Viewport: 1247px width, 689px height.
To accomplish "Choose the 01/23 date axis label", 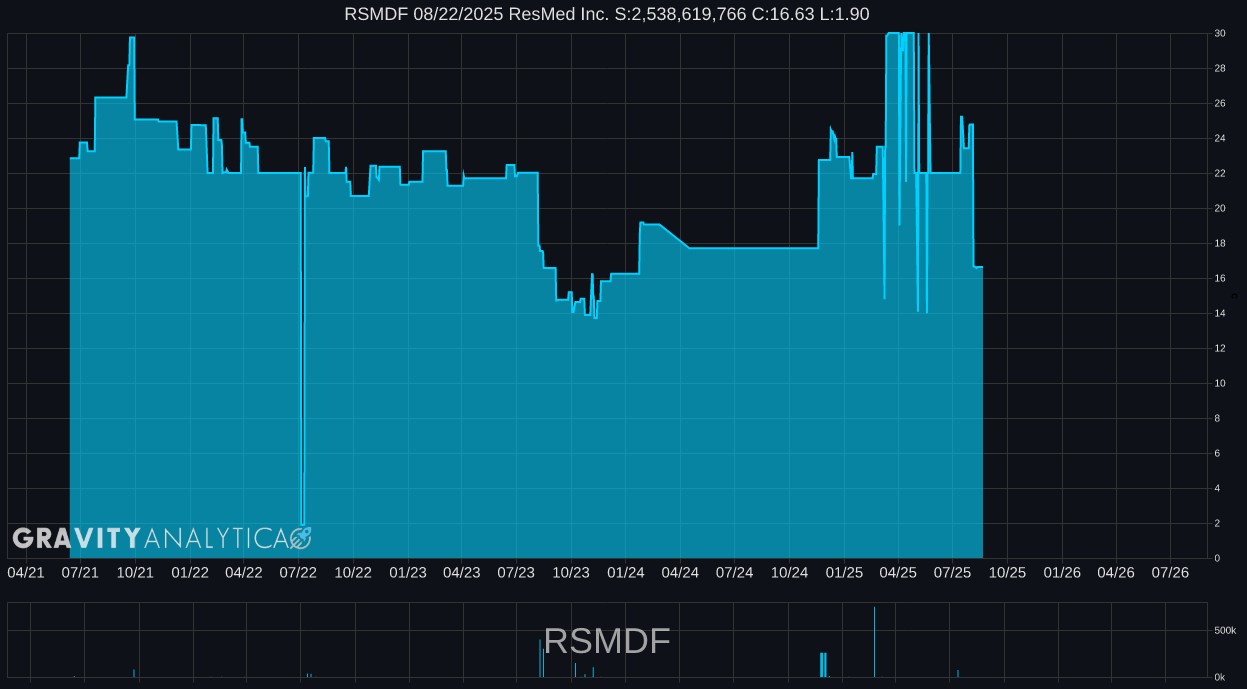I will point(408,572).
